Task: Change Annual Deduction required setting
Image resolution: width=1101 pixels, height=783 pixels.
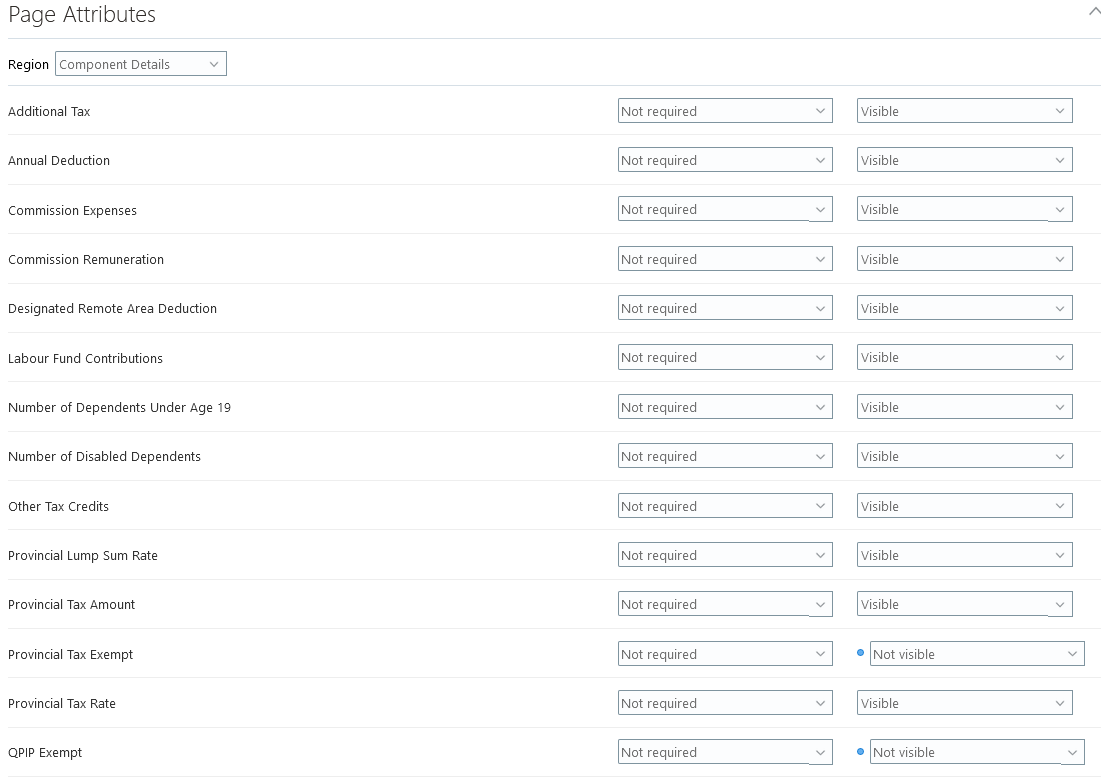Action: coord(725,160)
